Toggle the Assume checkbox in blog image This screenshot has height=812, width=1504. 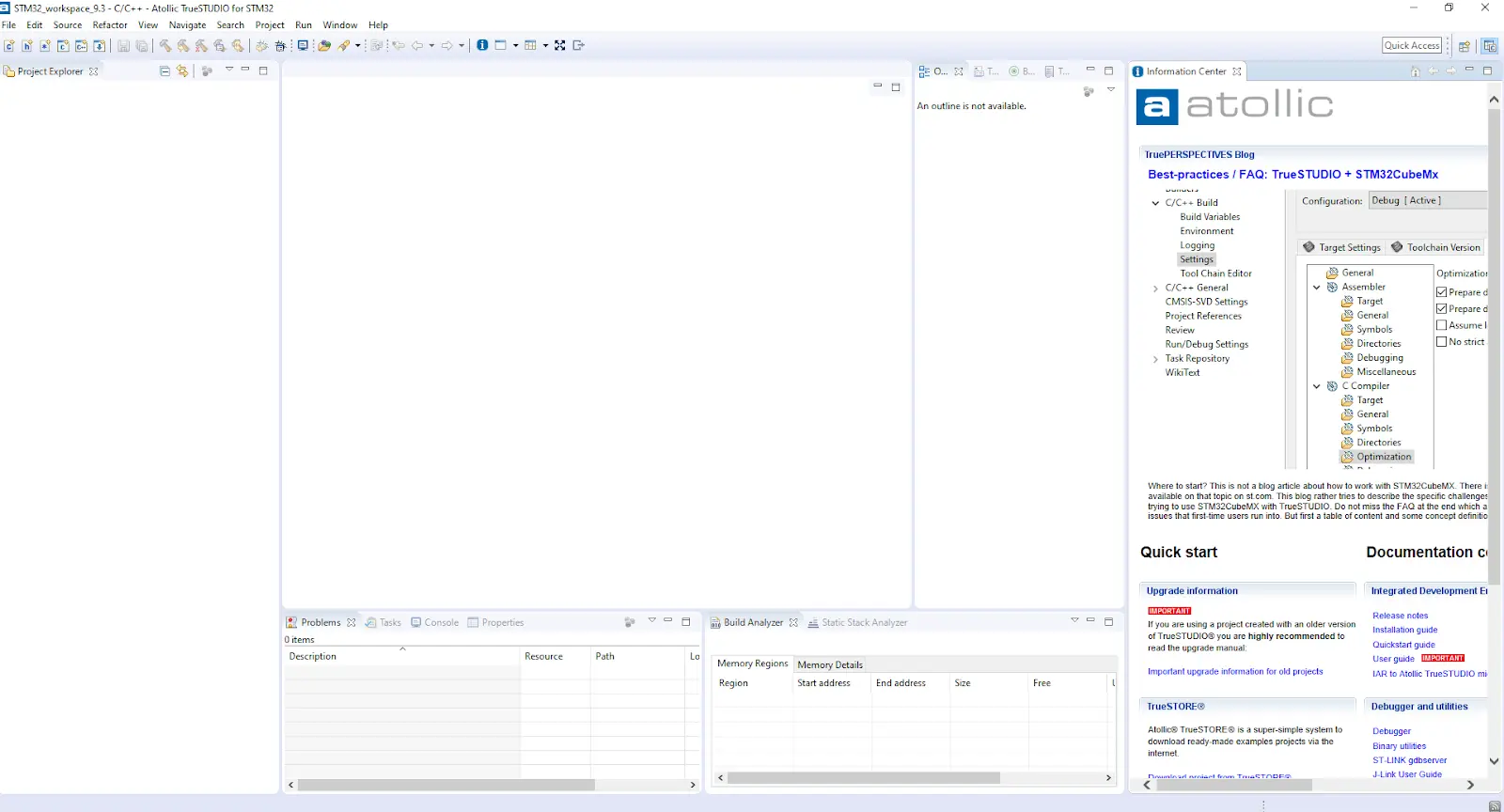click(1441, 325)
